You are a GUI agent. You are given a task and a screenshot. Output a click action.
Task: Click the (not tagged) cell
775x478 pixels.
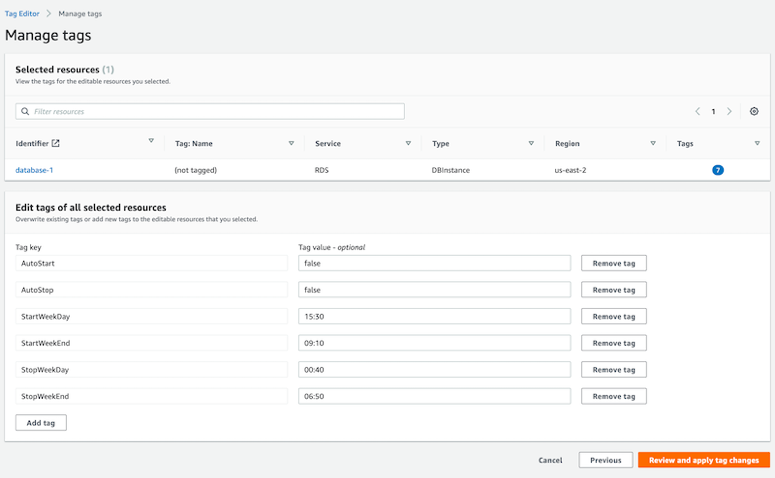(x=196, y=170)
